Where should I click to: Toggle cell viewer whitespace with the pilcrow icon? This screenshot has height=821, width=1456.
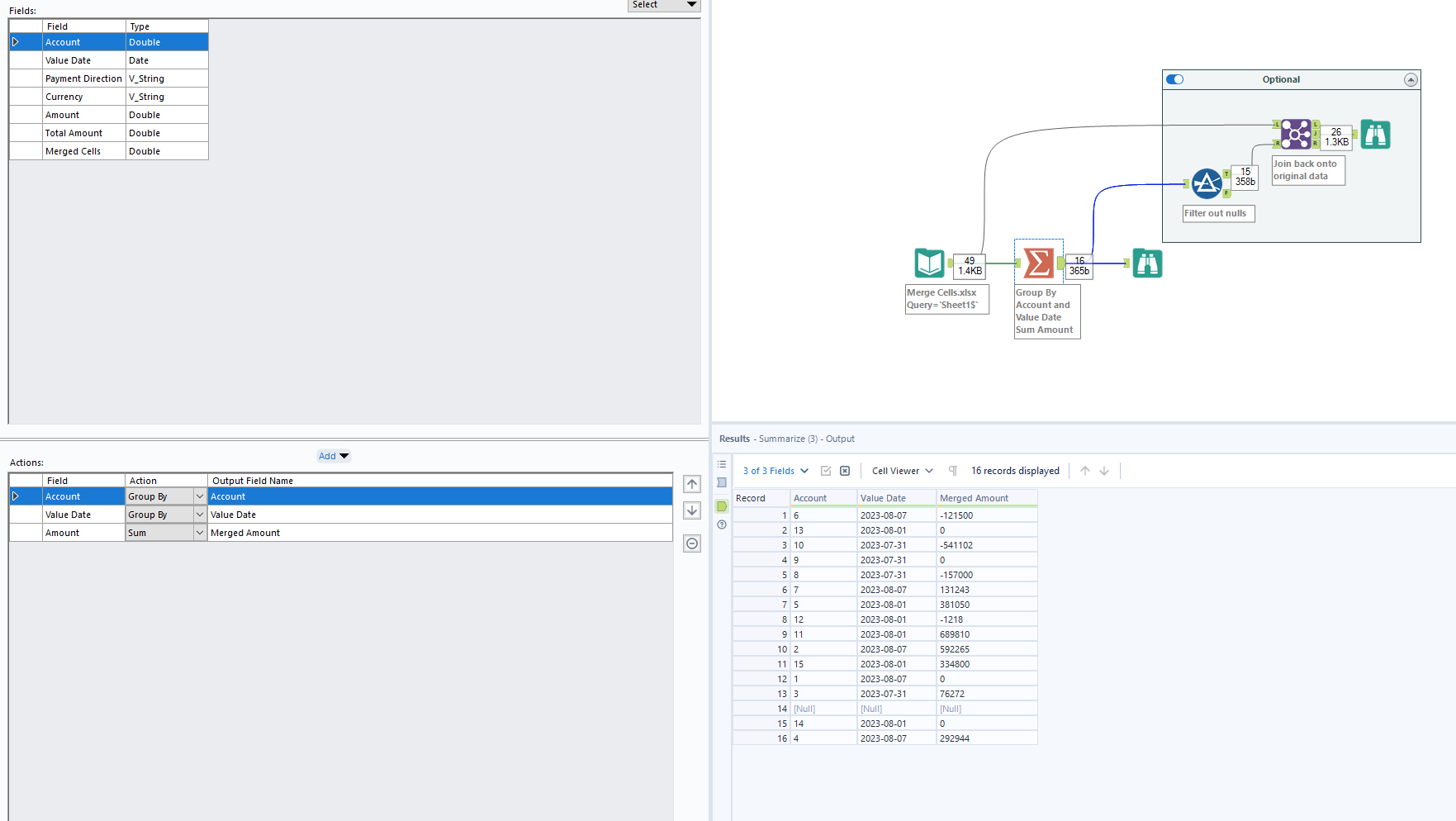coord(952,470)
